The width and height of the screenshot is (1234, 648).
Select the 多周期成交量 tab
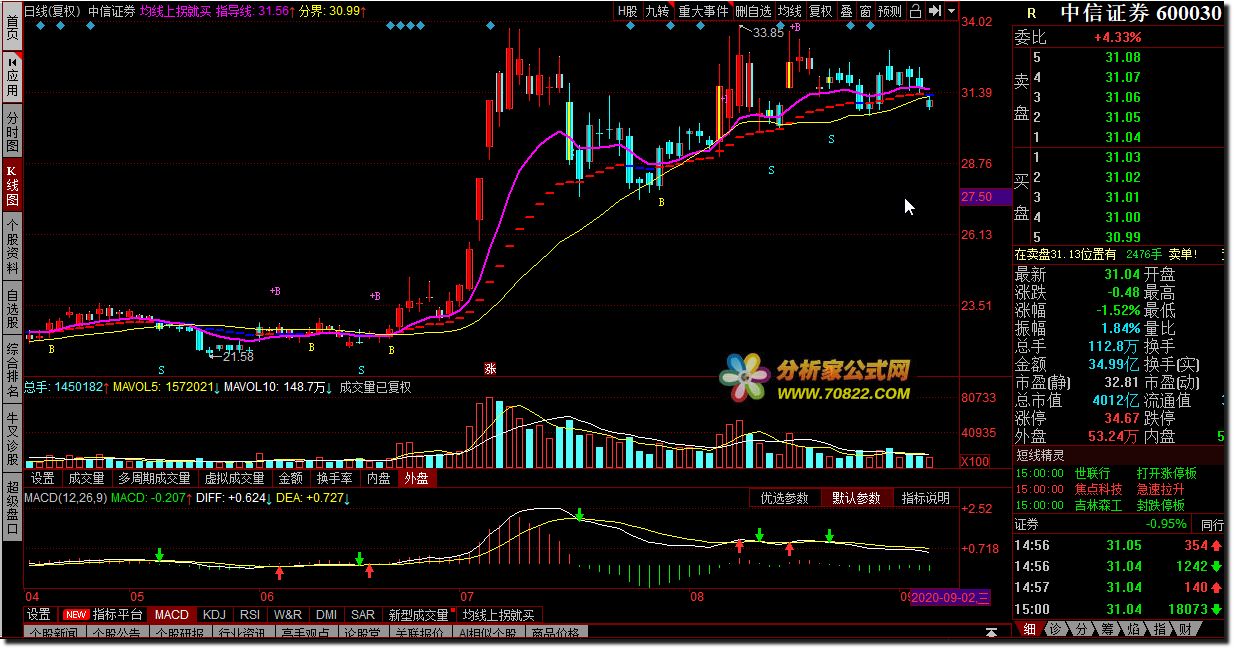[x=154, y=479]
